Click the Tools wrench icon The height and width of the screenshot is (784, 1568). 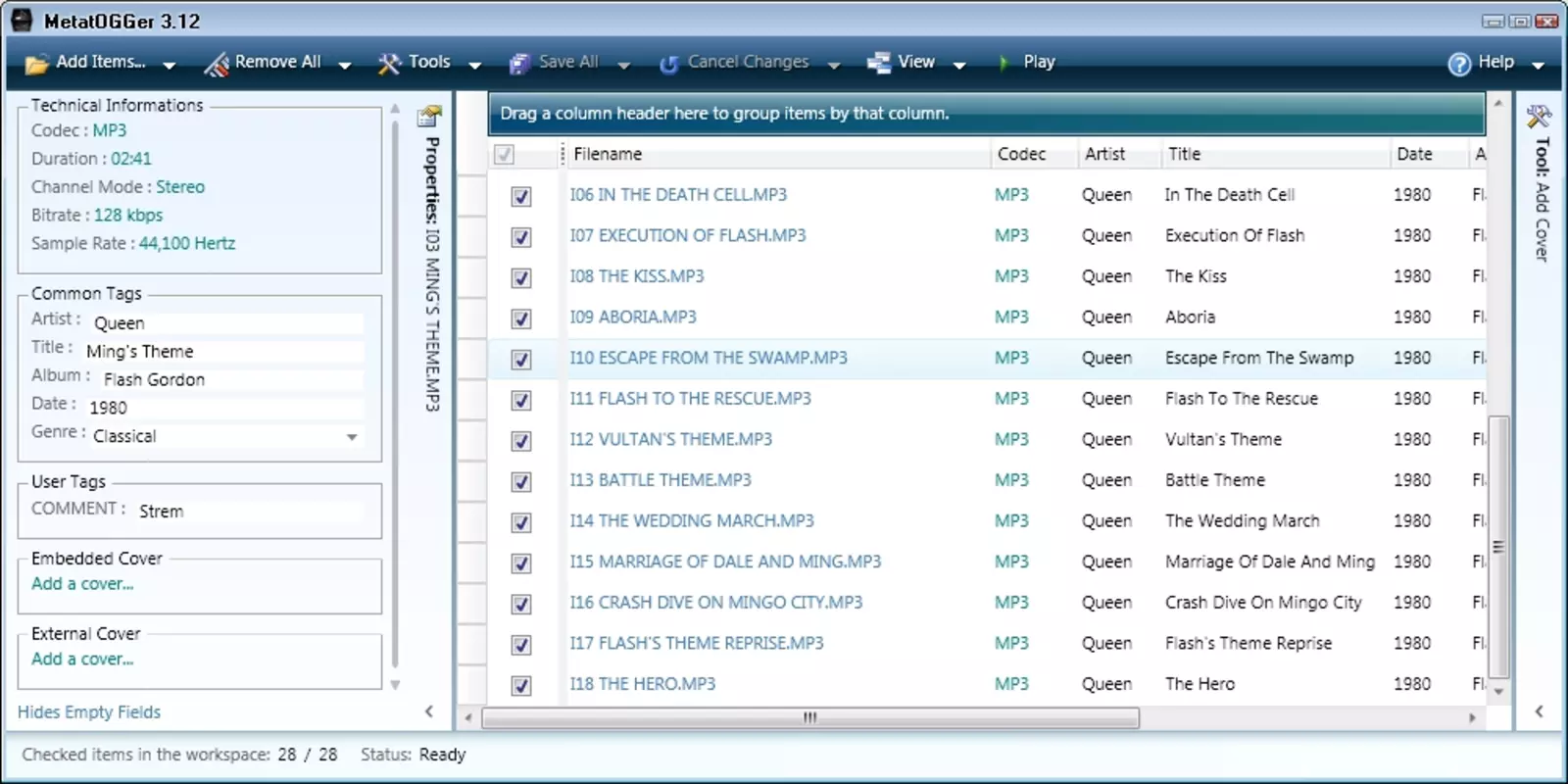point(389,64)
